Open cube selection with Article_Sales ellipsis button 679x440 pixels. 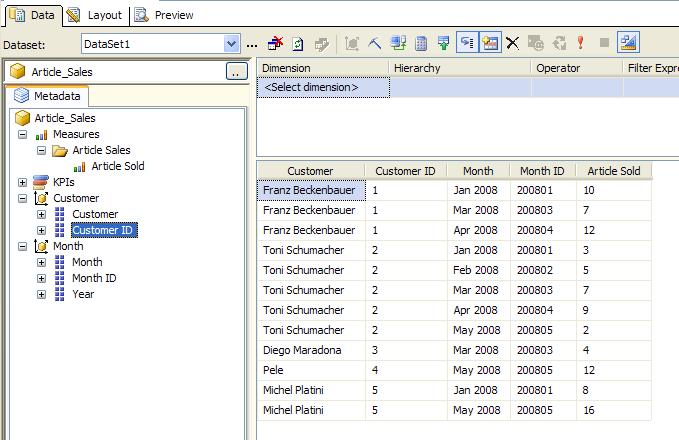(236, 71)
